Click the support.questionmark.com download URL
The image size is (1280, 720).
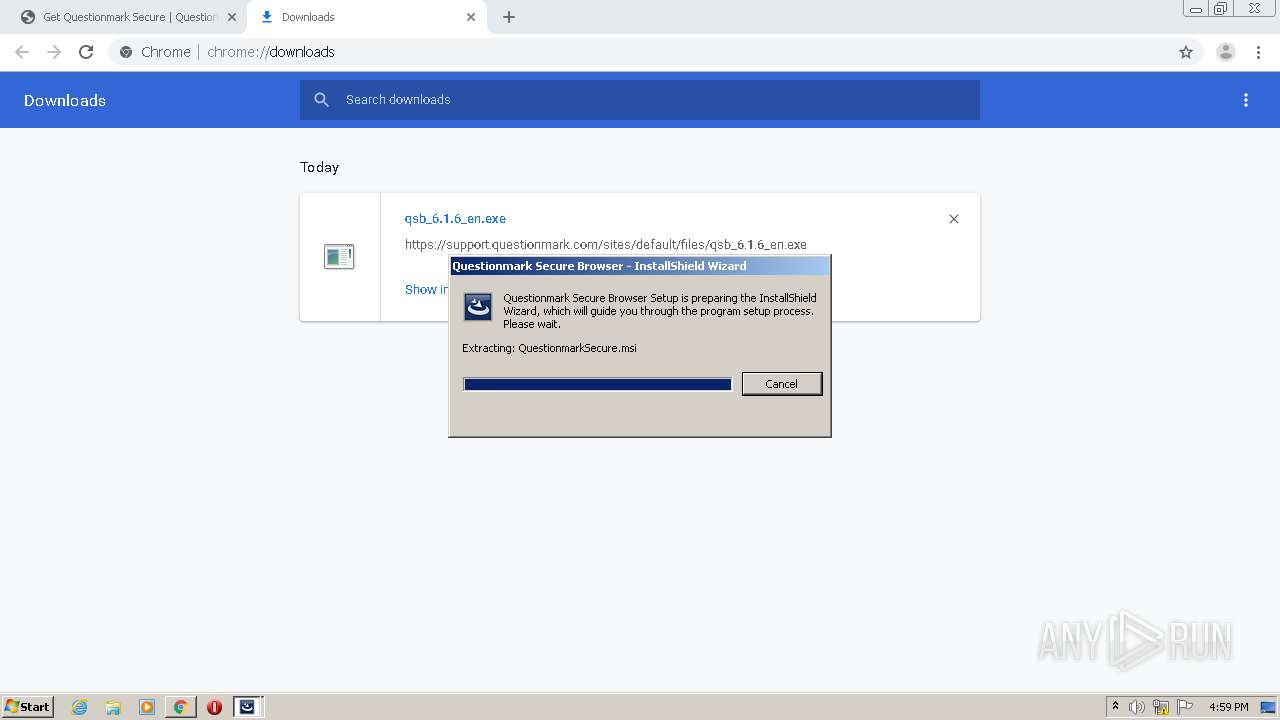[x=605, y=245]
